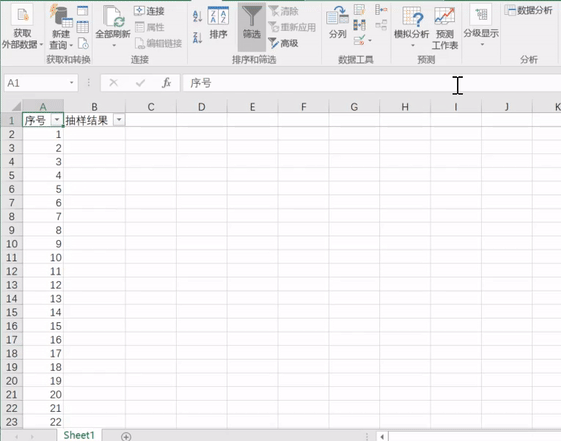The image size is (561, 441).
Task: Click the Remove Duplicates icon
Action: [x=360, y=25]
